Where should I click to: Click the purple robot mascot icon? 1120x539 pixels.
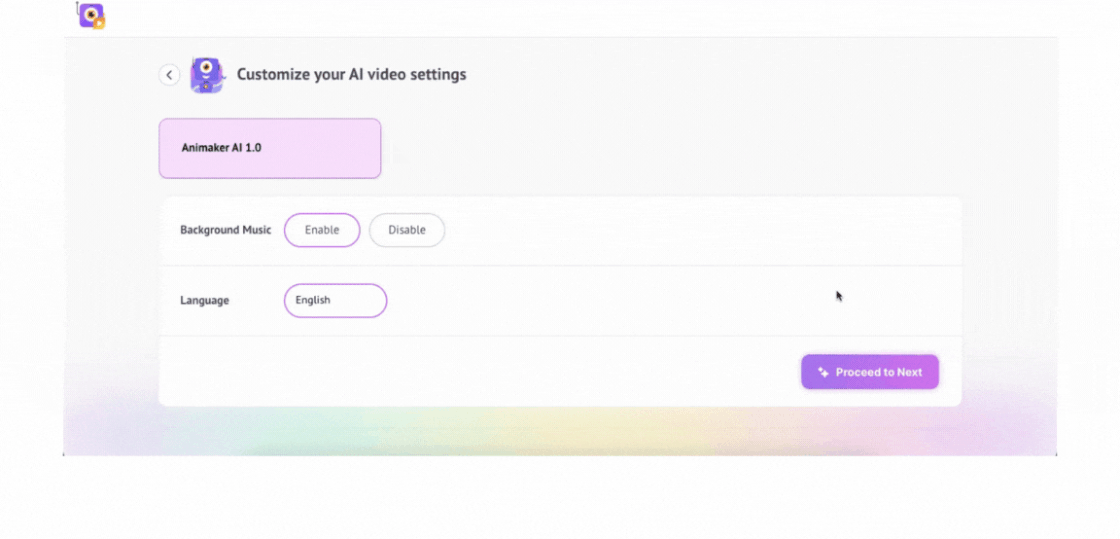[x=207, y=75]
